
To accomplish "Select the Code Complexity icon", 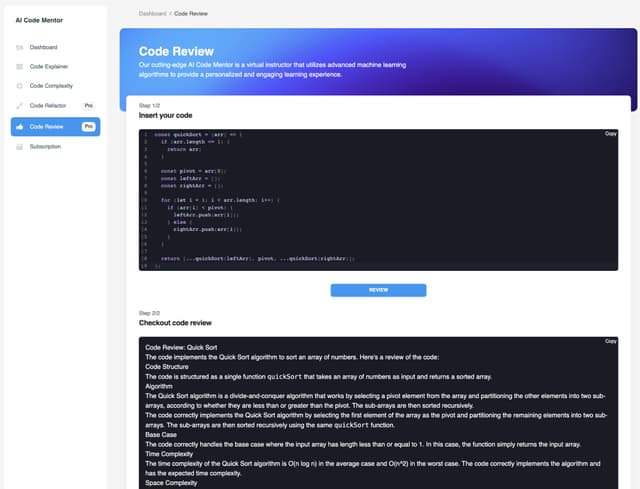I will 19,86.
